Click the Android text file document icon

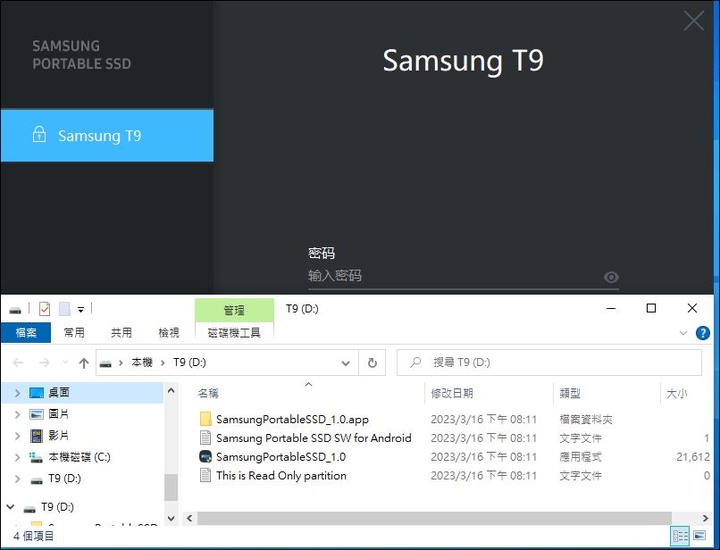[205, 438]
